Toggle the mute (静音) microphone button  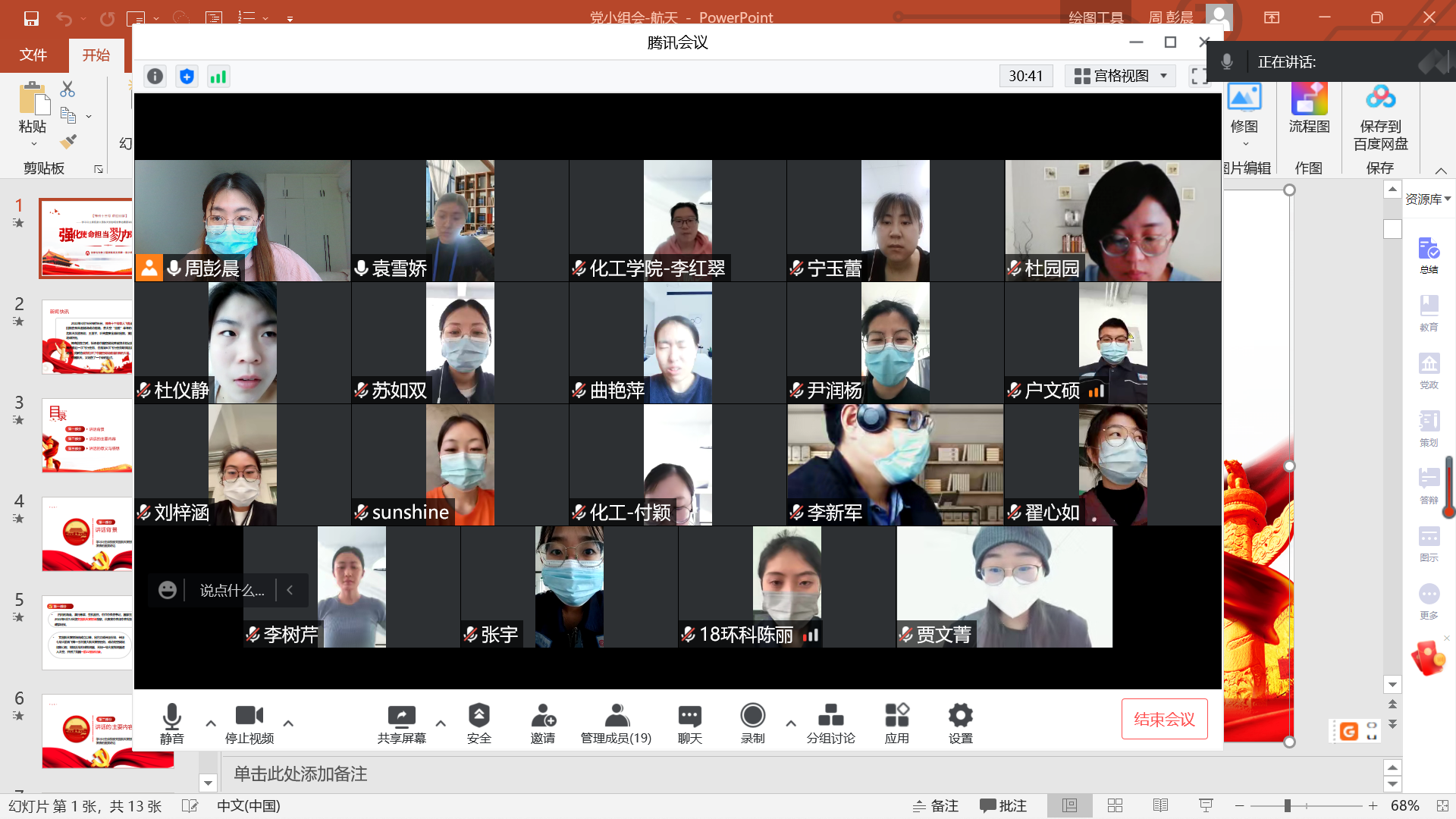(172, 723)
